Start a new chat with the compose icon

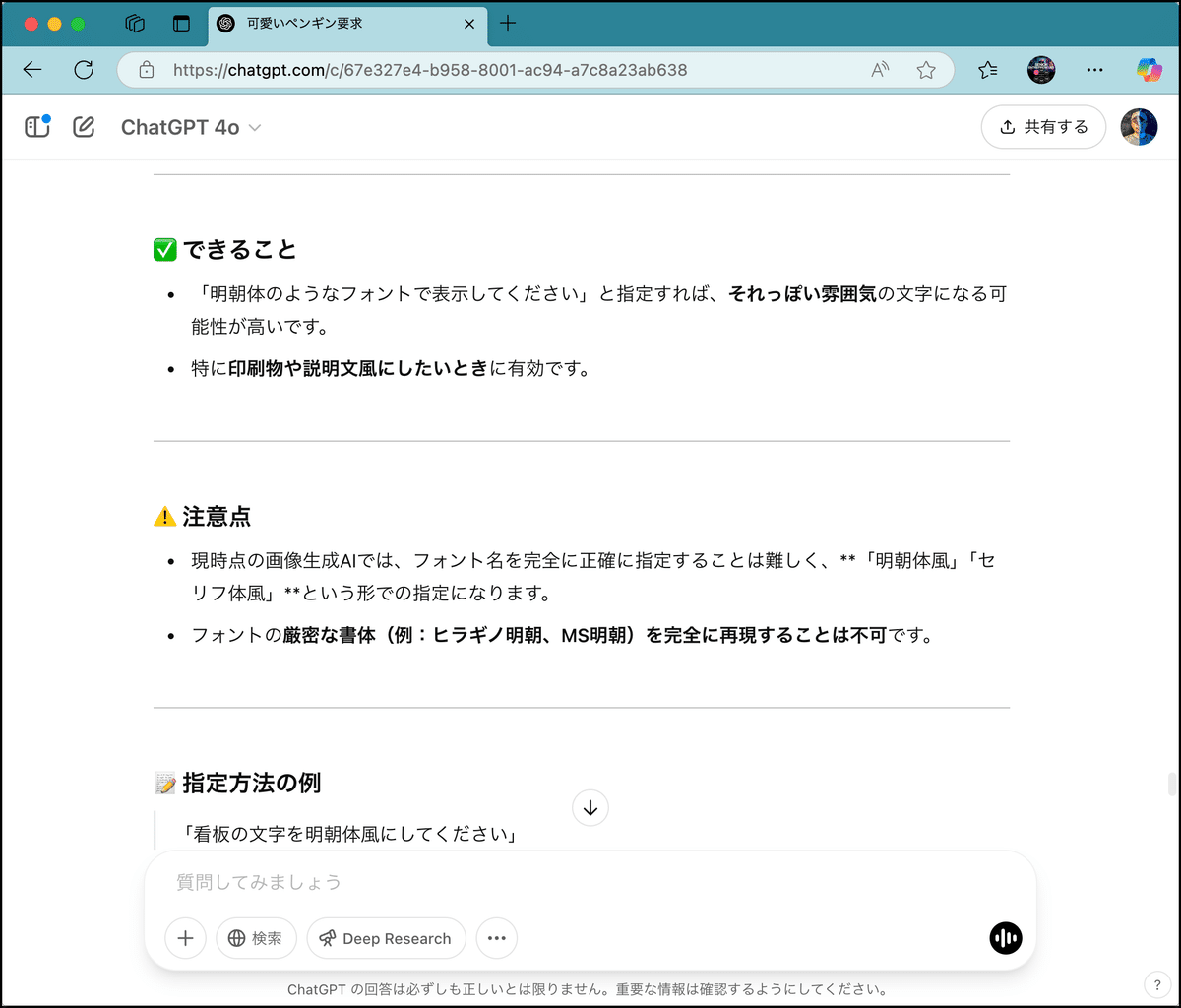(x=84, y=126)
